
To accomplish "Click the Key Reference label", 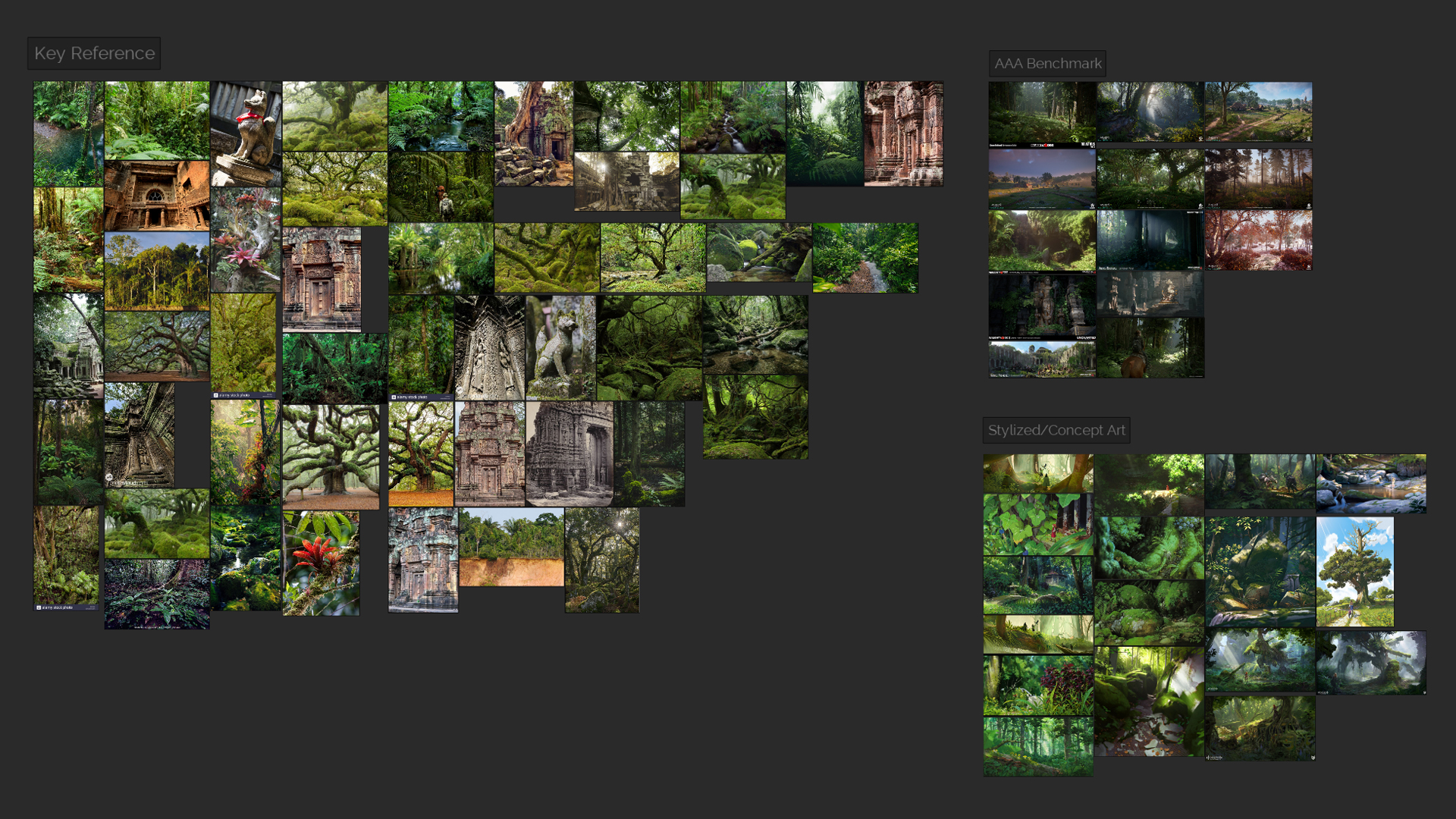I will point(94,54).
